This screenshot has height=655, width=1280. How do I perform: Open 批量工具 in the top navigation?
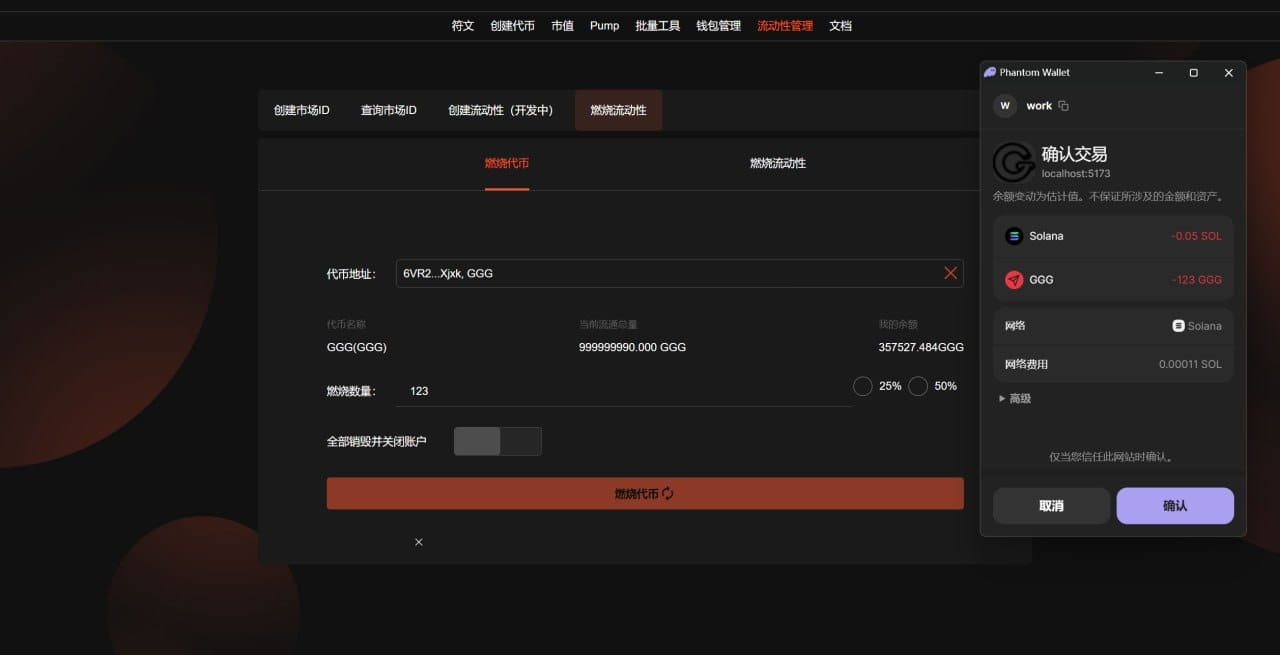[658, 26]
